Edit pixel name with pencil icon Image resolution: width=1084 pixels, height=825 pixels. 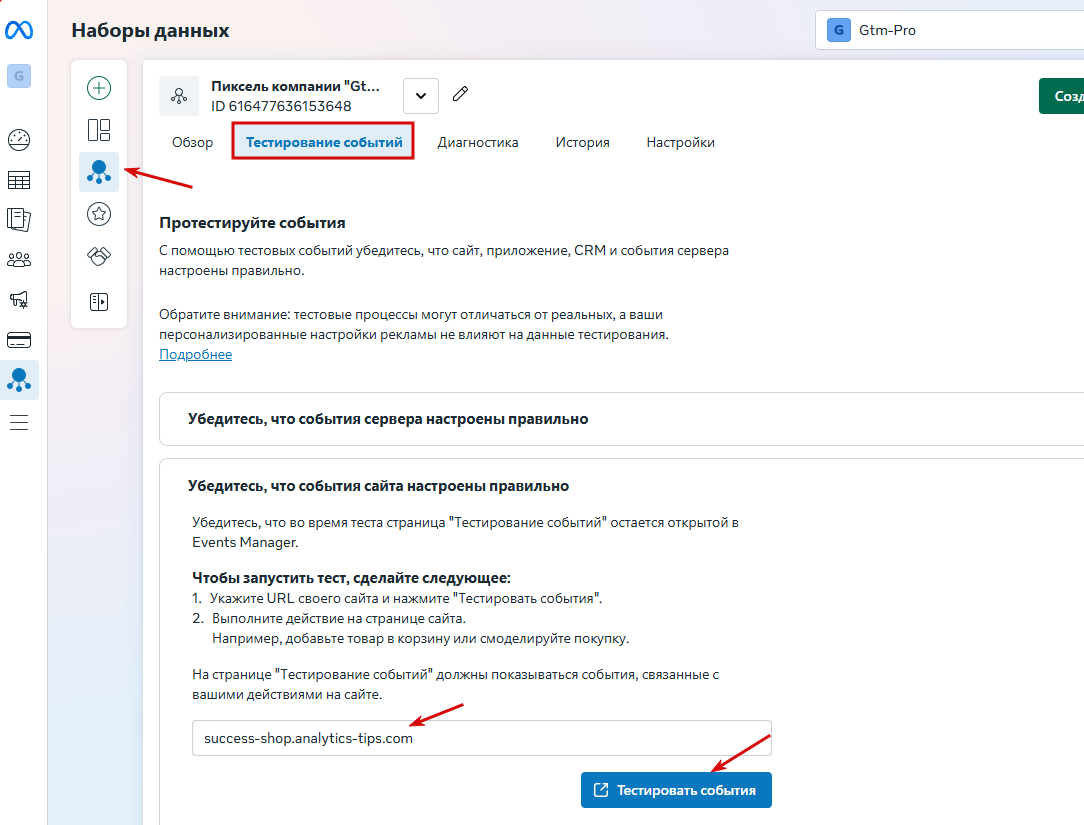click(460, 93)
